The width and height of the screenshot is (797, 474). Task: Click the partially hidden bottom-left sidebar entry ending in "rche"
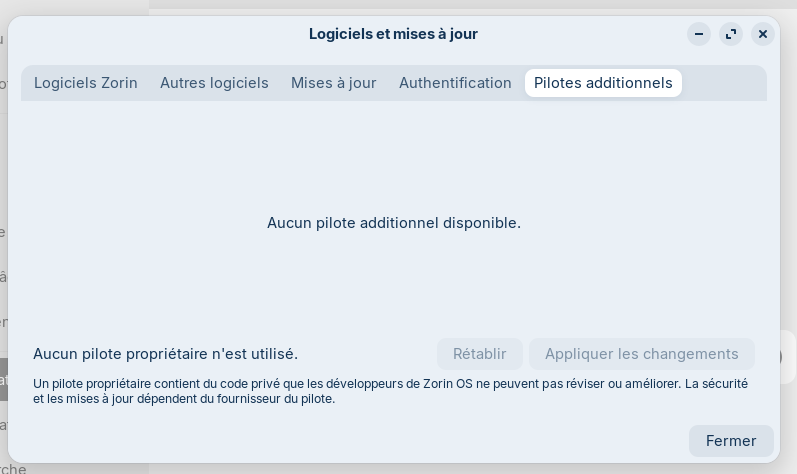(x=14, y=468)
